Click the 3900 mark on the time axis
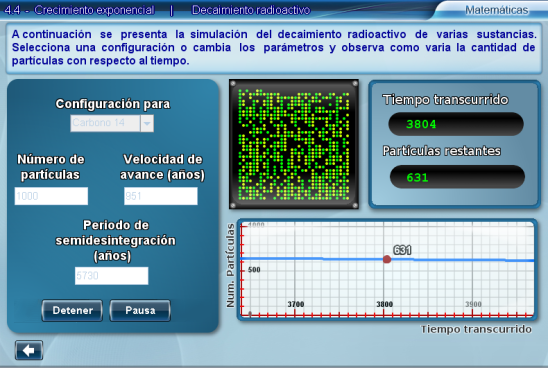The width and height of the screenshot is (548, 368). click(473, 304)
